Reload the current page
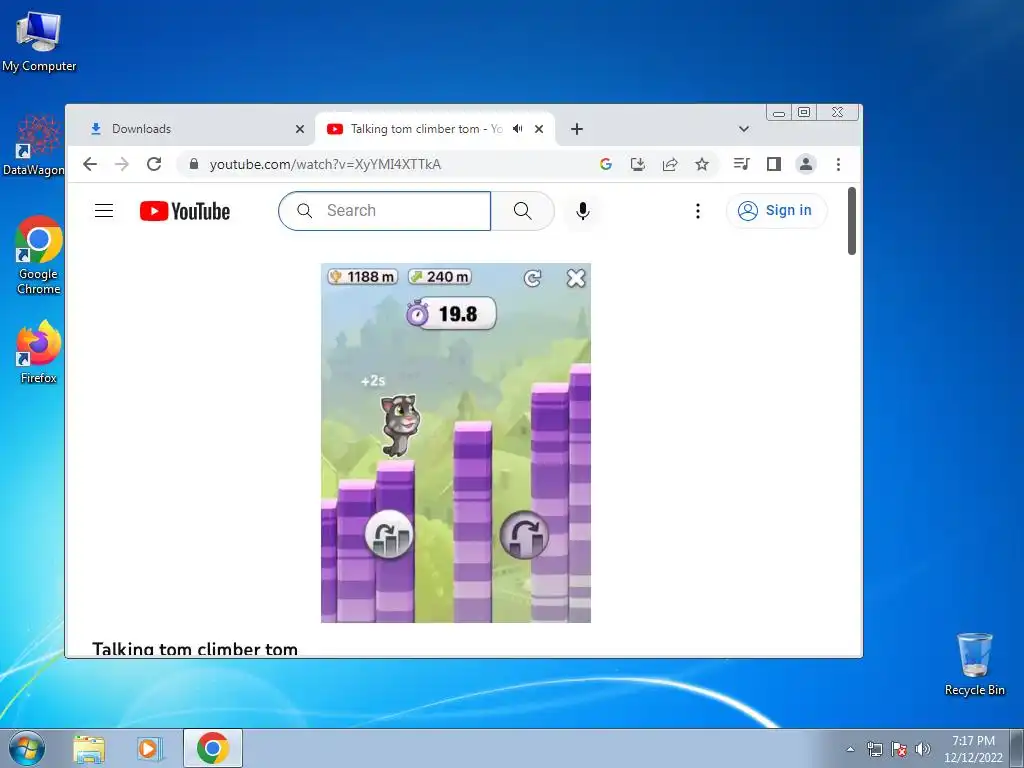 click(154, 164)
